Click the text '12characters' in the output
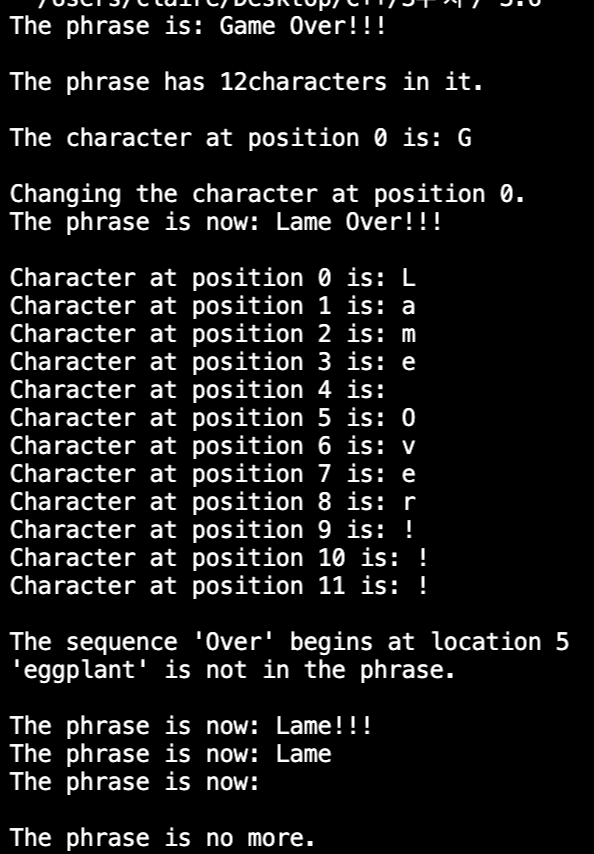The image size is (594, 854). [x=303, y=82]
